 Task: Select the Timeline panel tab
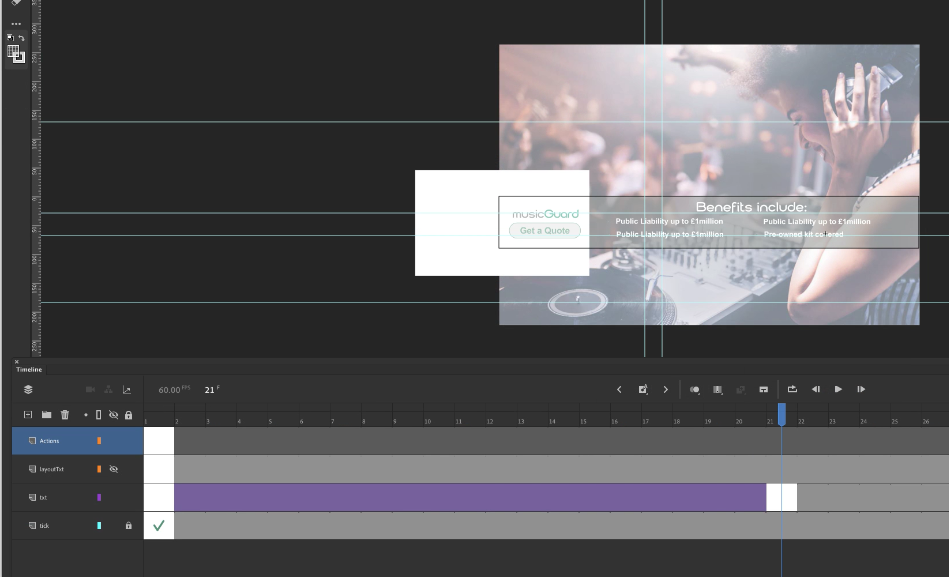pos(27,369)
